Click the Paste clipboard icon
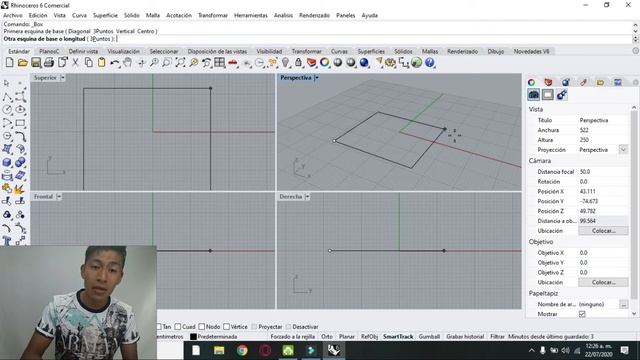Screen dimensions: 640x360 point(102,62)
